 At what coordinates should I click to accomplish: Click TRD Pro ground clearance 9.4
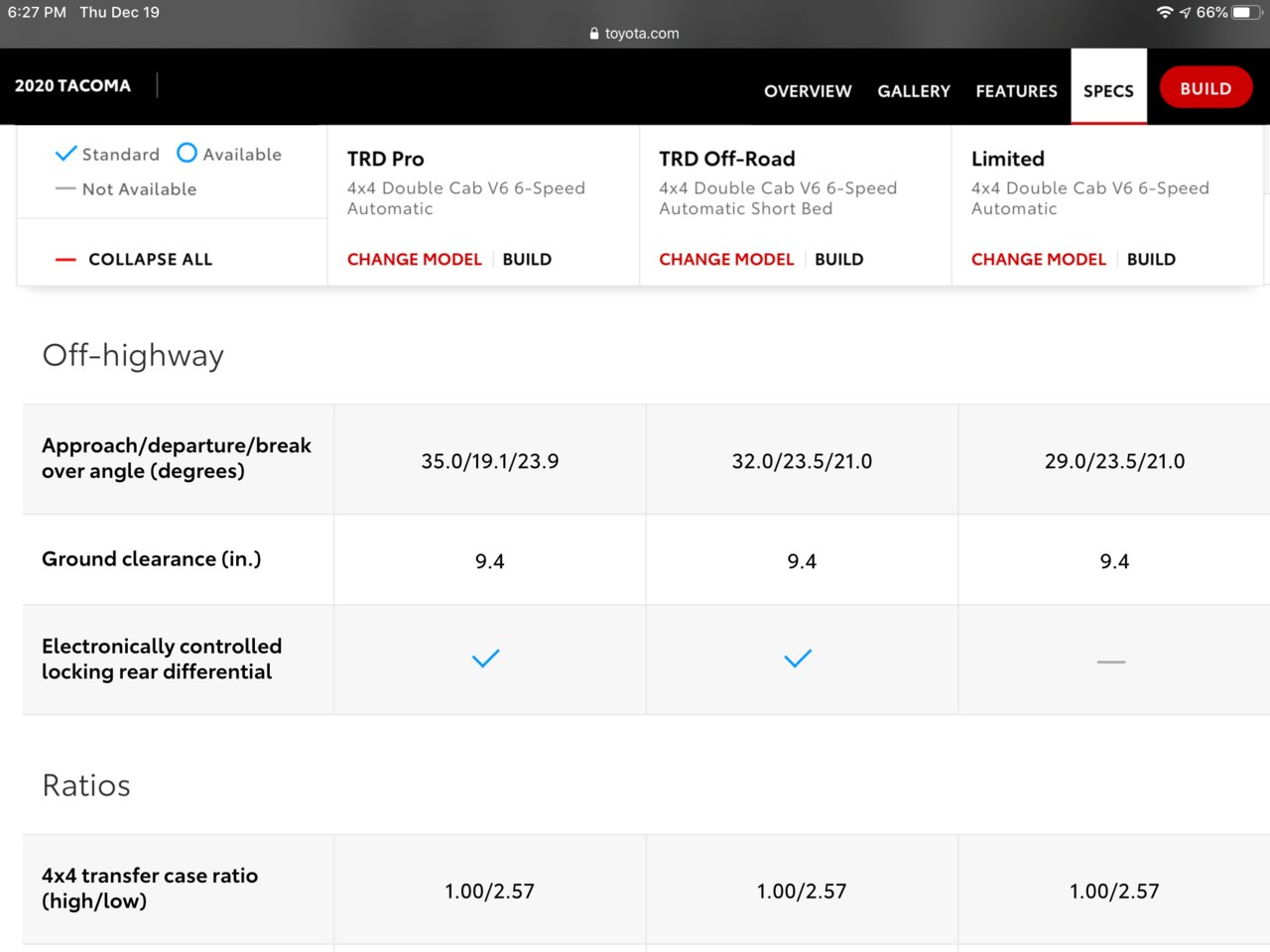[x=490, y=561]
